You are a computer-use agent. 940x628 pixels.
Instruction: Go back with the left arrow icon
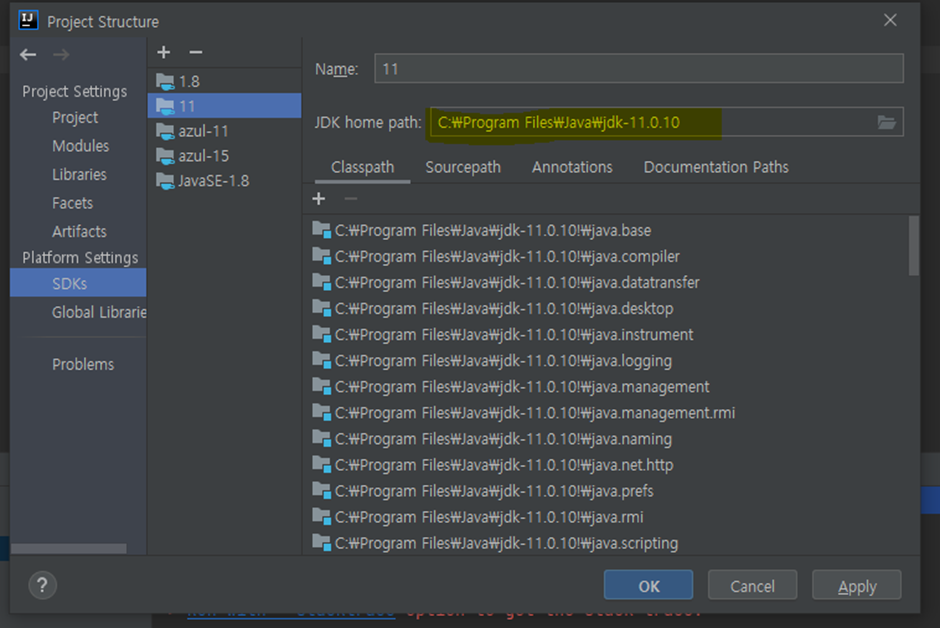tap(28, 55)
